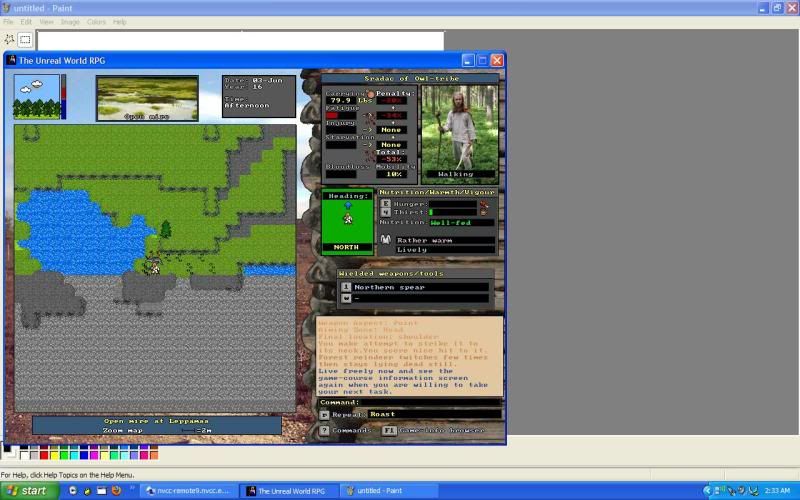This screenshot has height=500, width=800.
Task: Switch to The Unreal World RPG taskbar button
Action: (x=288, y=491)
